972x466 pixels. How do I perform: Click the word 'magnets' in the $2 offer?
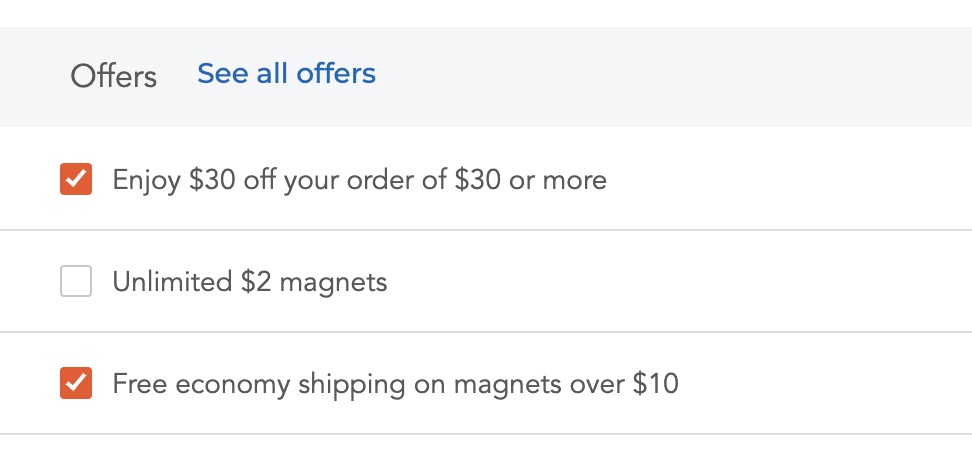point(333,282)
